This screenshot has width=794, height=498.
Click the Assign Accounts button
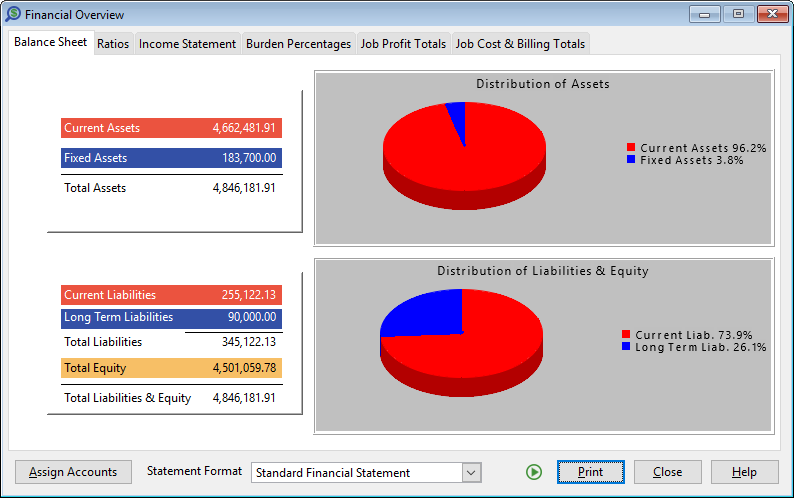(73, 472)
